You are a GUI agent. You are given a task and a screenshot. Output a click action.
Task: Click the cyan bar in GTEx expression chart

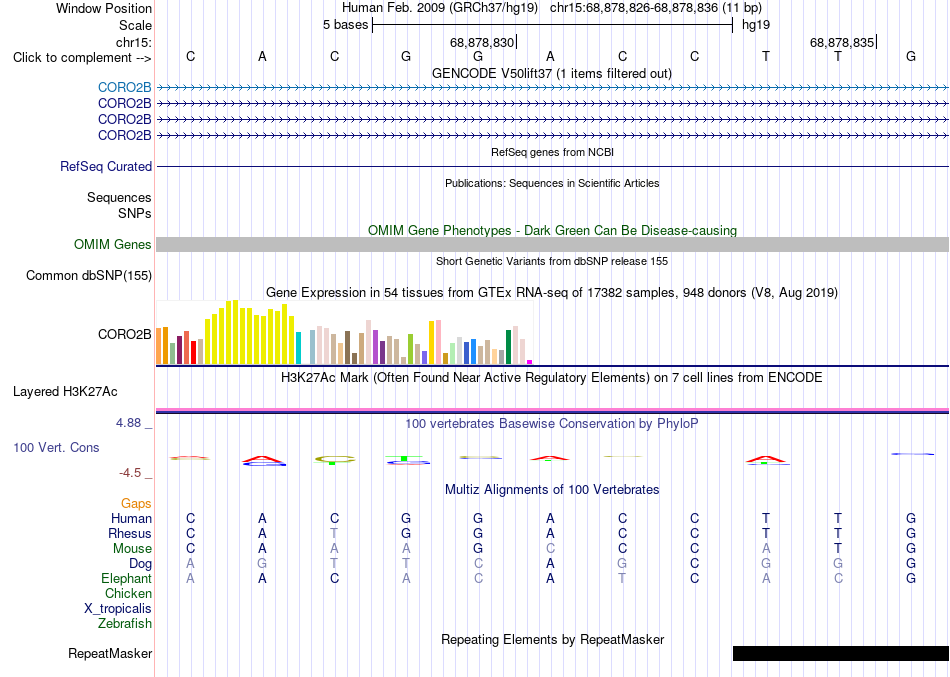point(298,348)
